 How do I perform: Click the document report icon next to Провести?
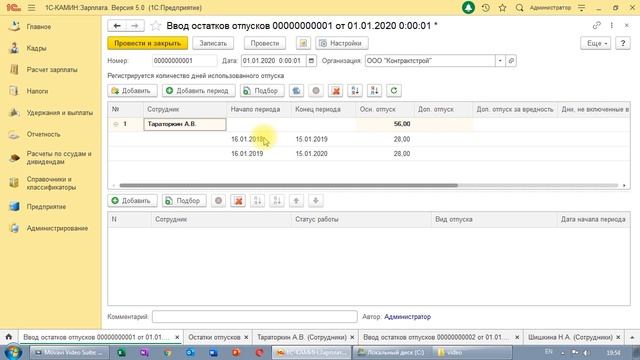(x=303, y=43)
